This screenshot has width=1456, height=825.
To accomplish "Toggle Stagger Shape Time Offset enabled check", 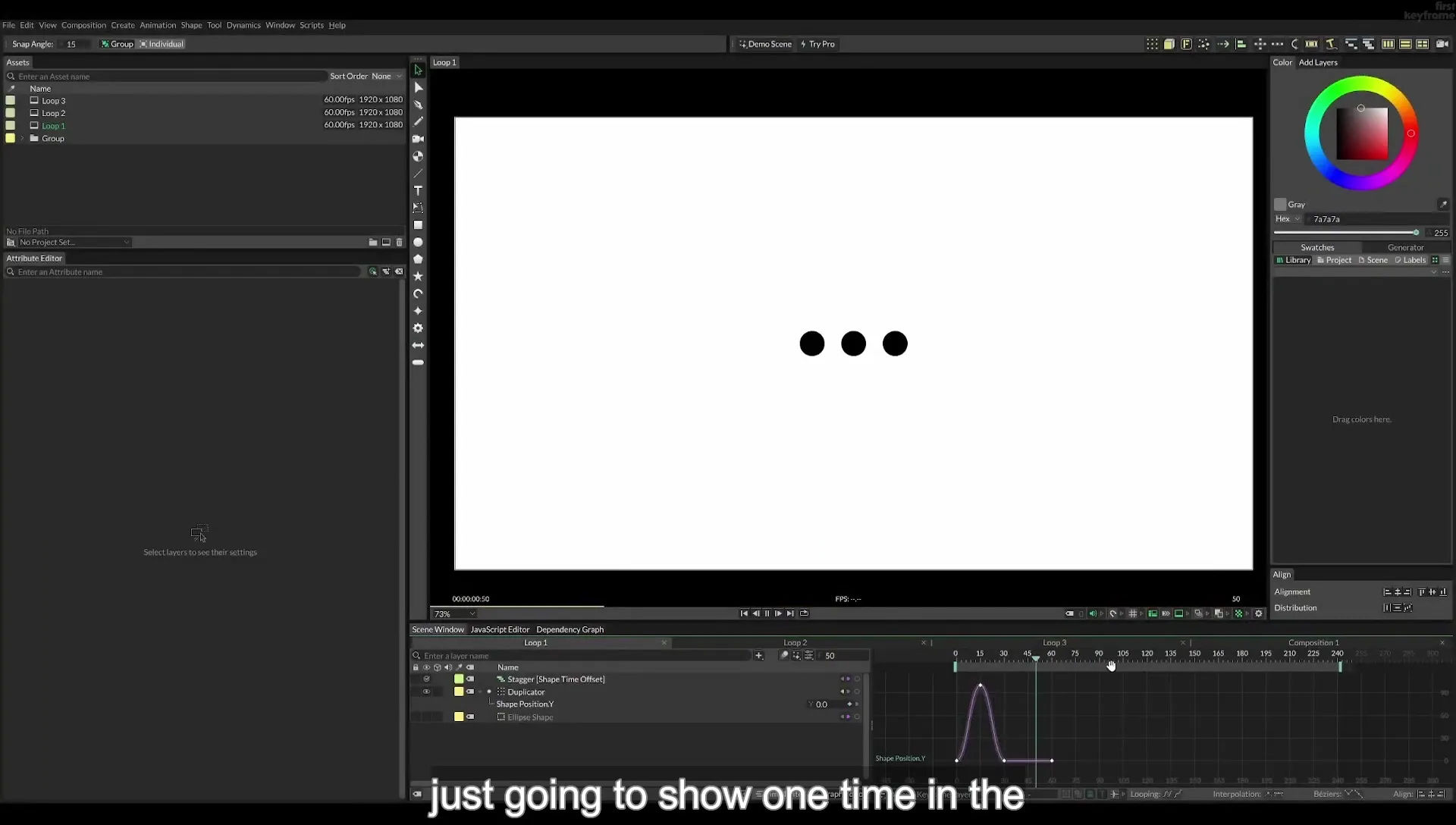I will 426,679.
